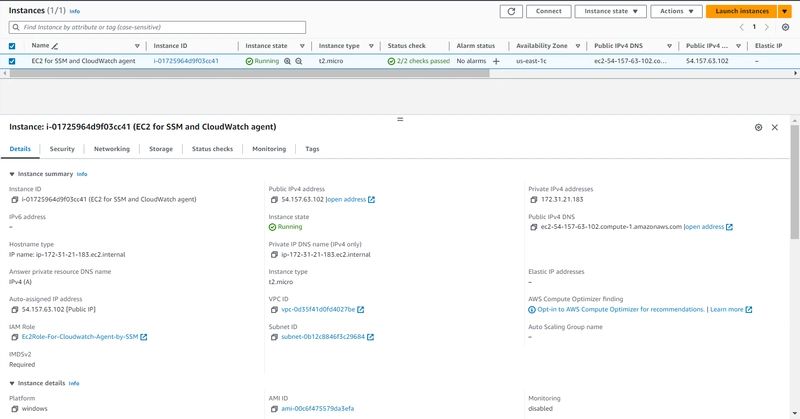Toggle select-all instances checkbox
Screen dimensions: 800x419
[12, 46]
